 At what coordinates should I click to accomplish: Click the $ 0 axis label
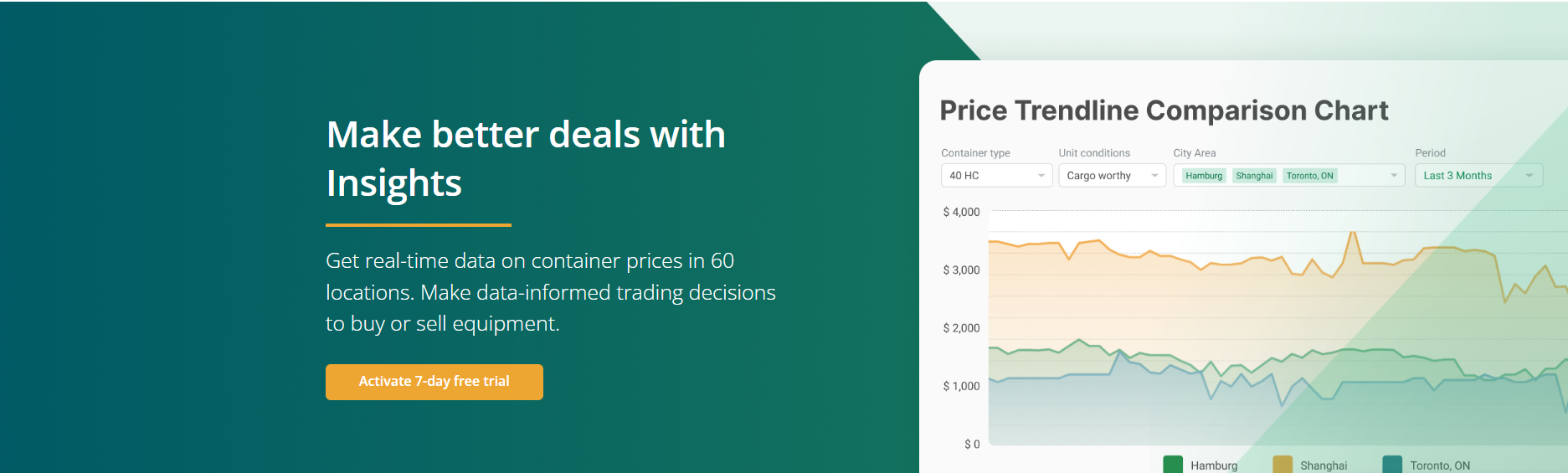pos(972,445)
